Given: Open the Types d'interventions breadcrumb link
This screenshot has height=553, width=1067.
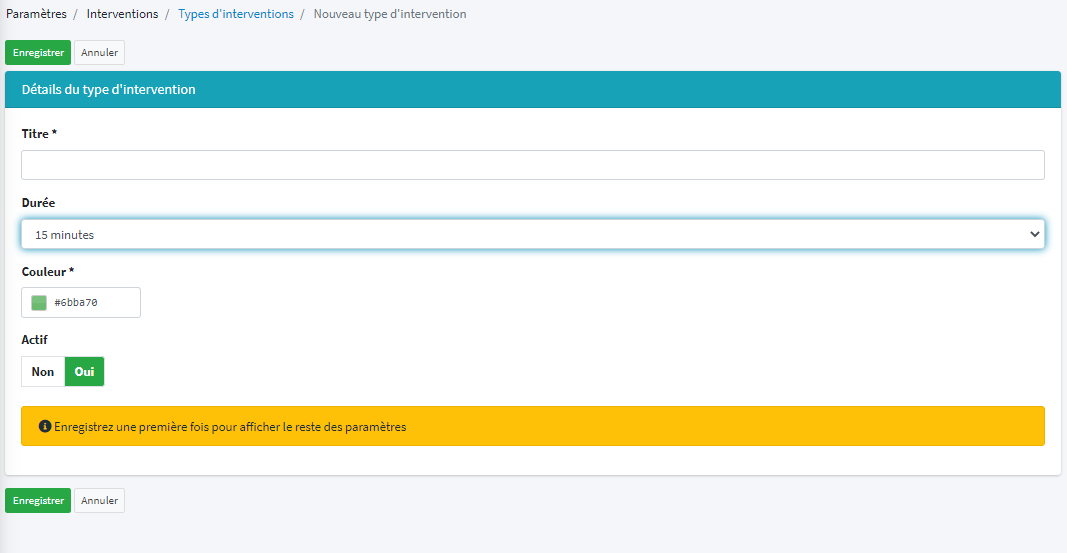Looking at the screenshot, I should (x=236, y=14).
